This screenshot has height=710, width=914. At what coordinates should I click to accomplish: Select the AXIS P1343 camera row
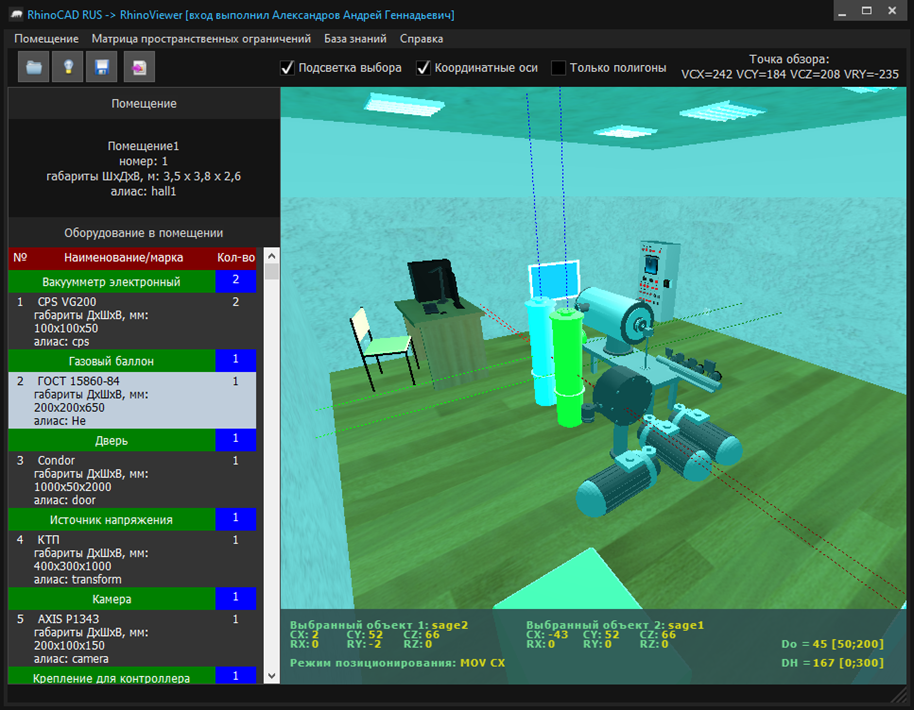coord(132,639)
